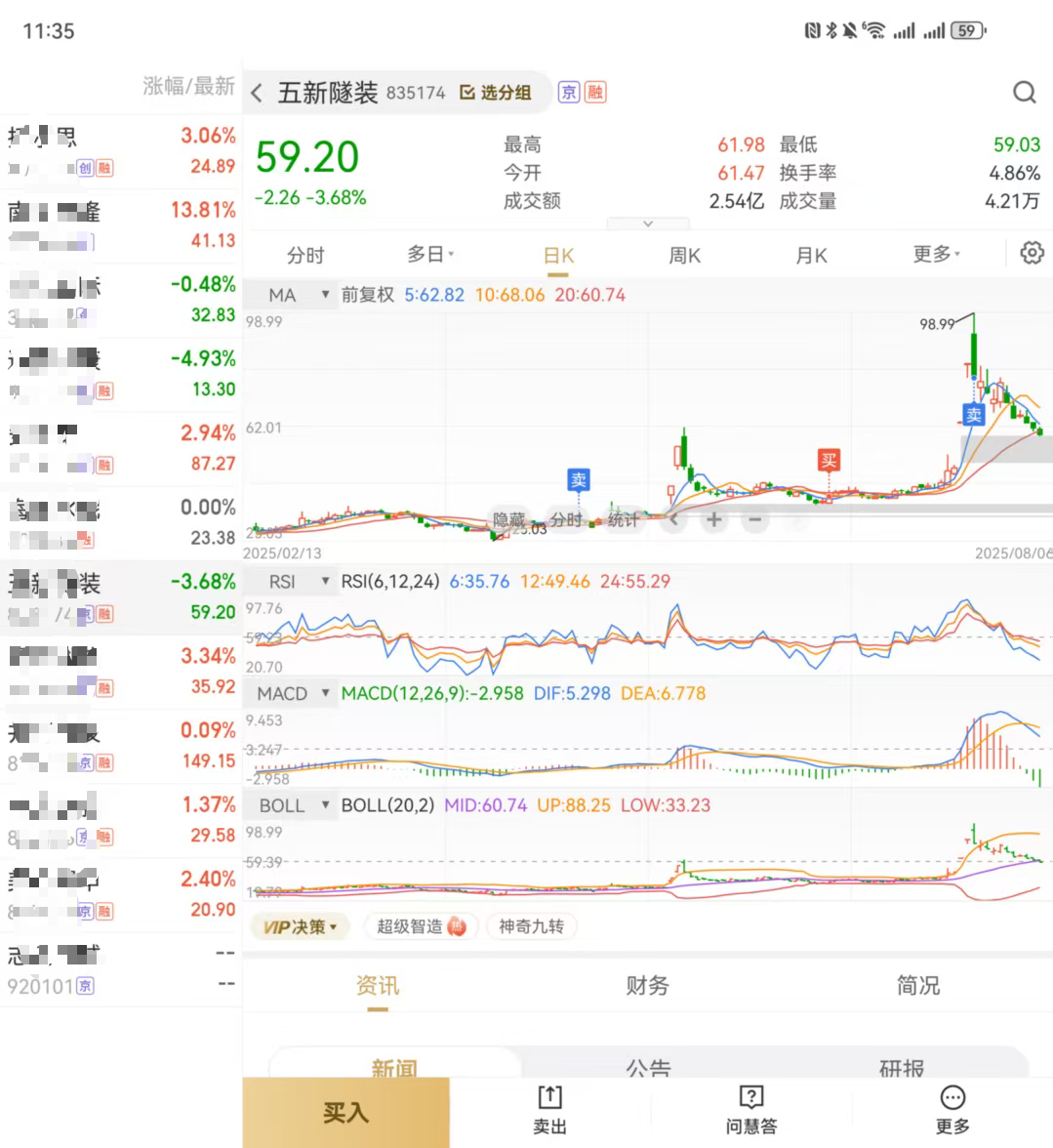Select watchlist stock with 0.00% change
The width and height of the screenshot is (1053, 1148).
point(121,523)
